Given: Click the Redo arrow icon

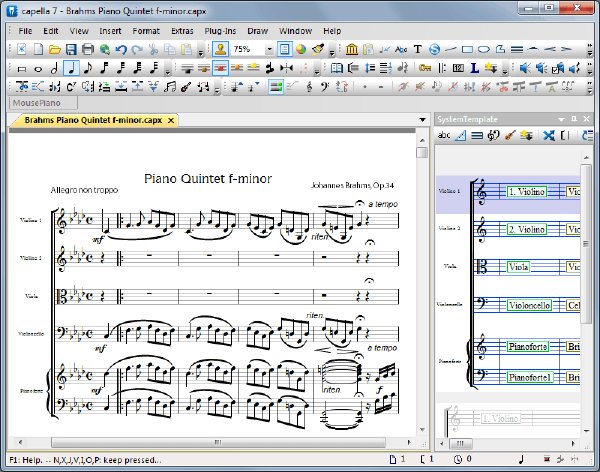Looking at the screenshot, I should pyautogui.click(x=137, y=49).
